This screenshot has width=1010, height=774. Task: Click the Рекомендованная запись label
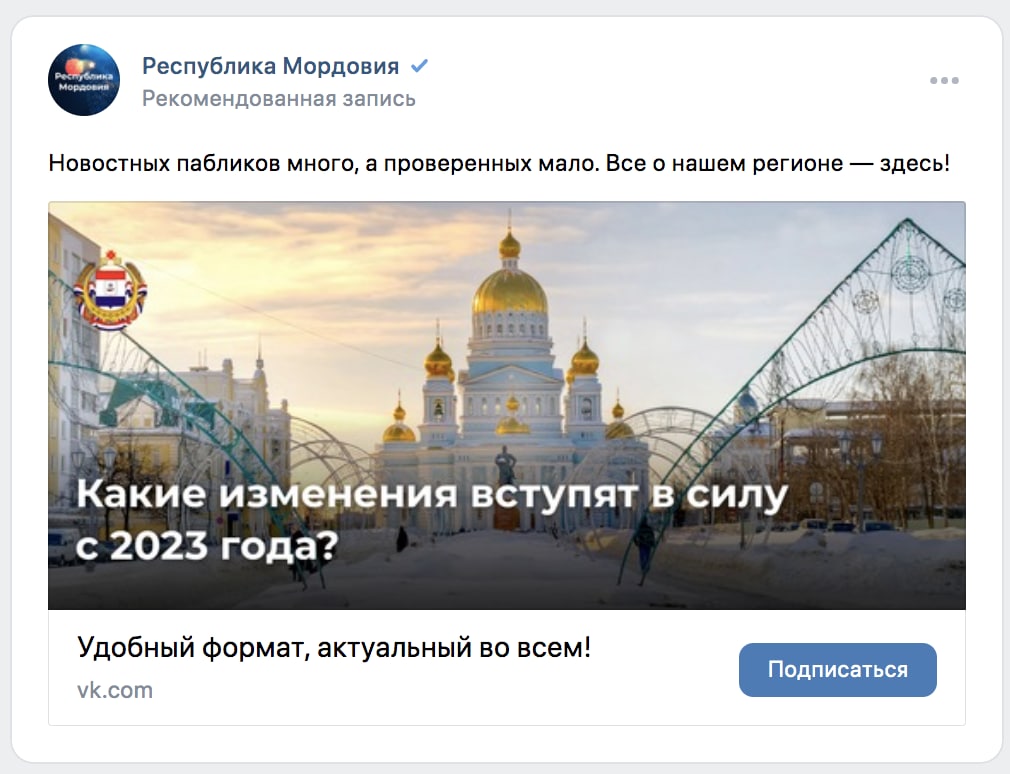(279, 99)
